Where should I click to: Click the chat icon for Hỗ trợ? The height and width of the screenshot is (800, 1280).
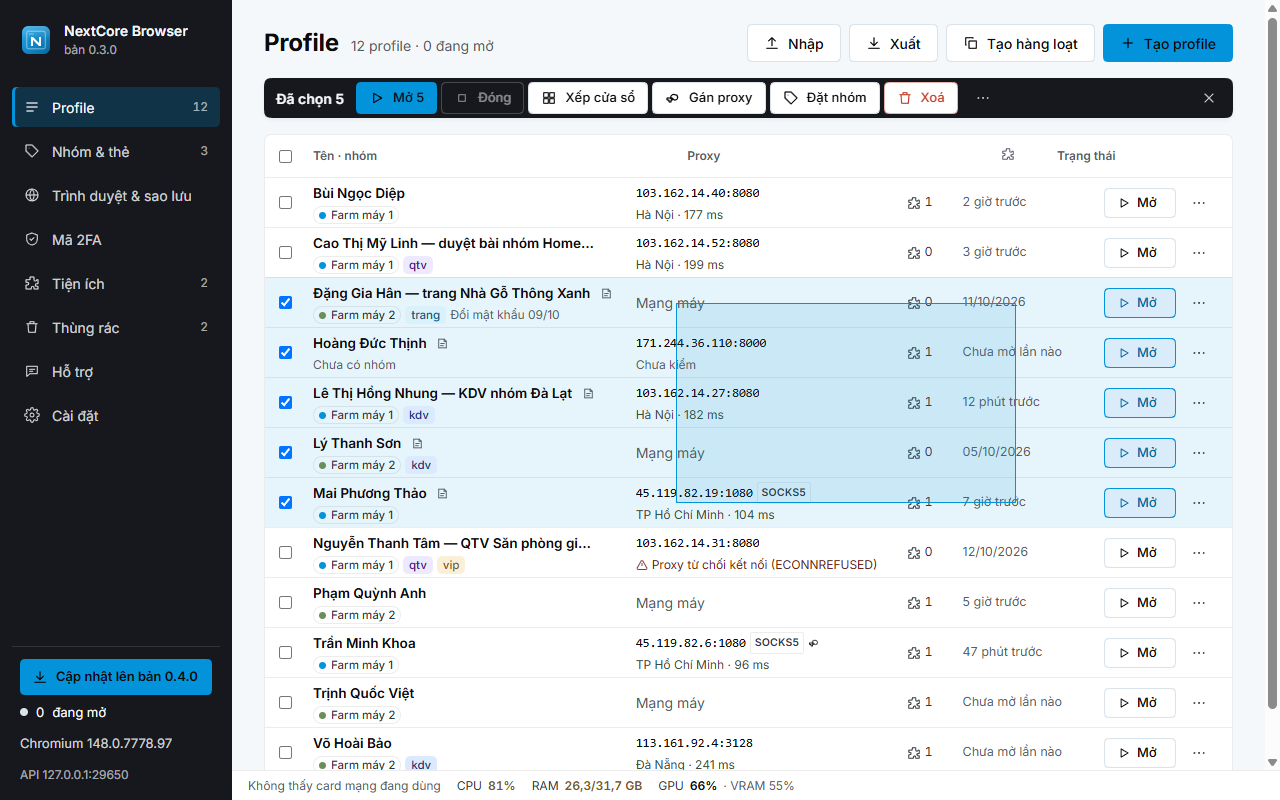pyautogui.click(x=32, y=372)
